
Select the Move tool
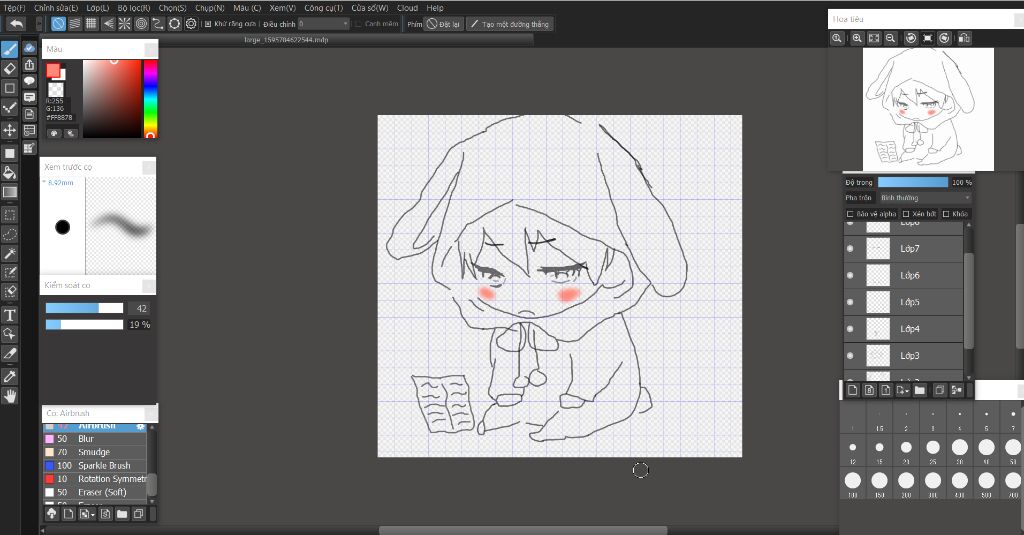coord(9,130)
